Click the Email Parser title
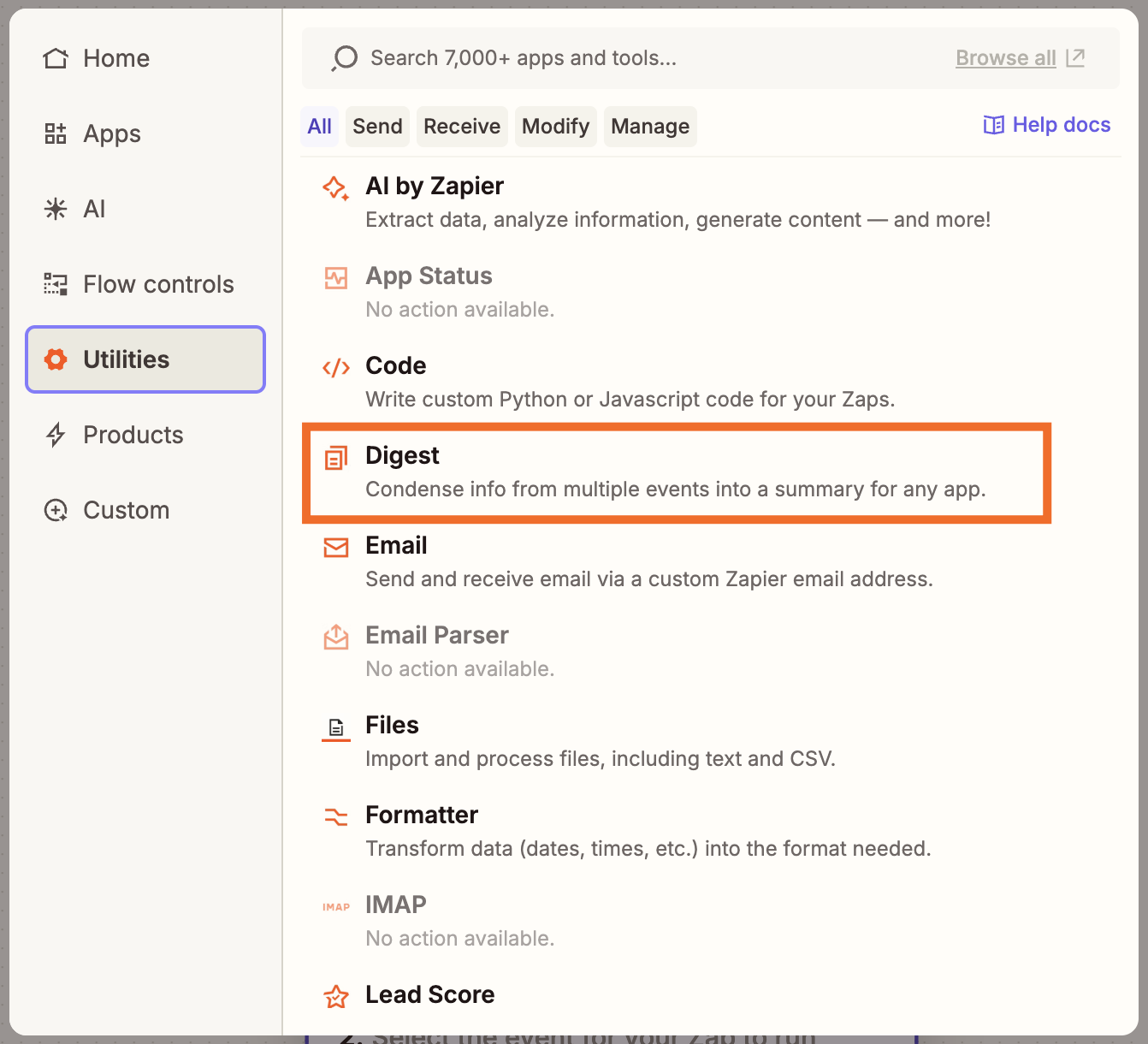 [437, 635]
